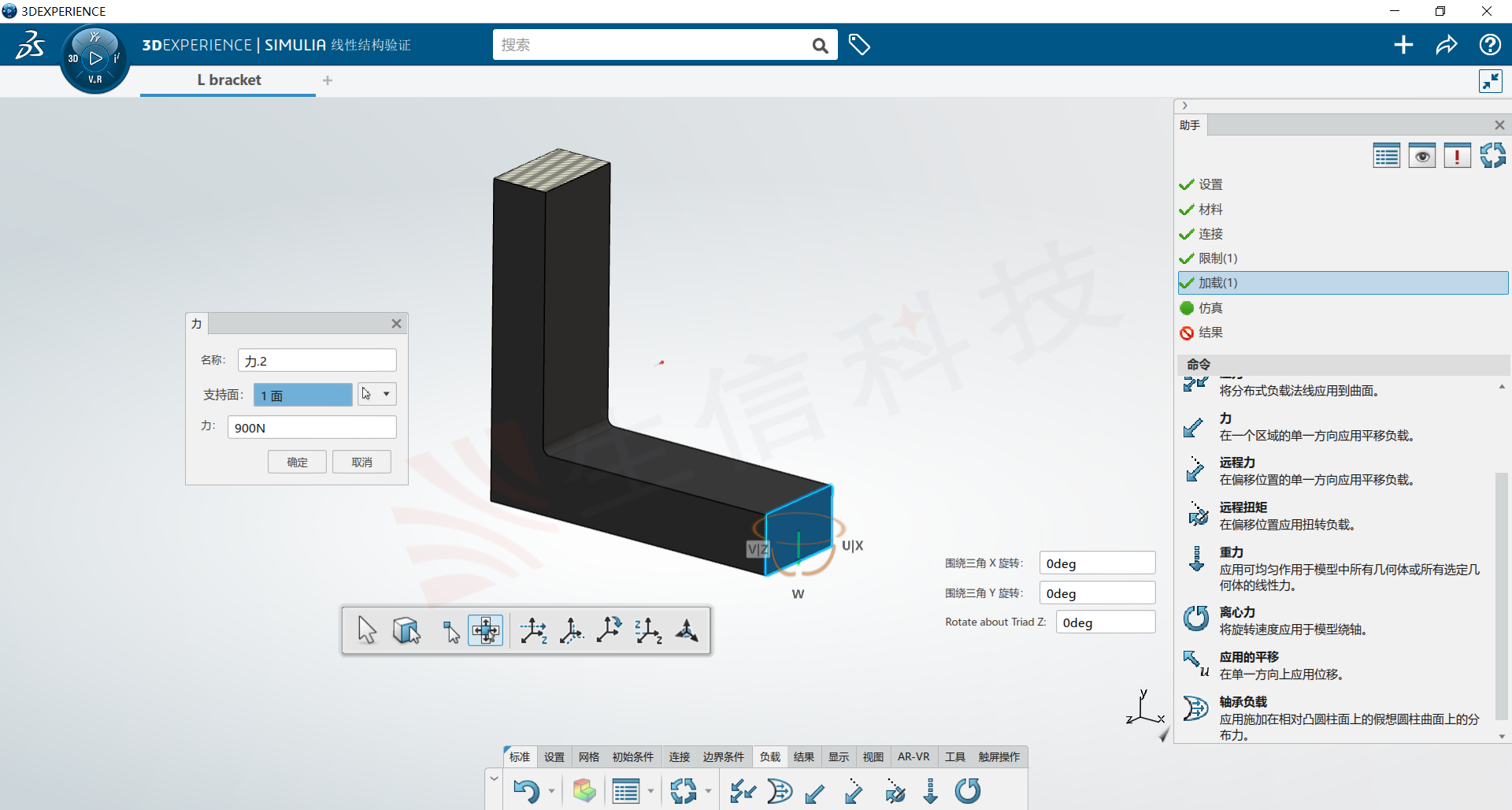The width and height of the screenshot is (1512, 810).
Task: Click the 支持面 selection box showing 1 面
Action: (x=303, y=395)
